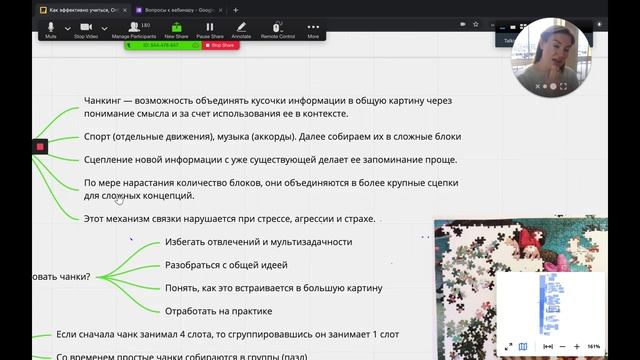This screenshot has height=360, width=640.
Task: Select 'Понять, как это встраивается' node
Action: point(274,288)
